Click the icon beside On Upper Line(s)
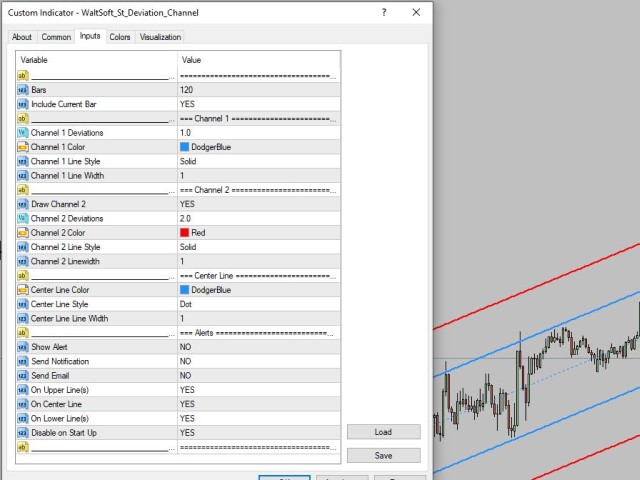The height and width of the screenshot is (480, 640). (23, 390)
